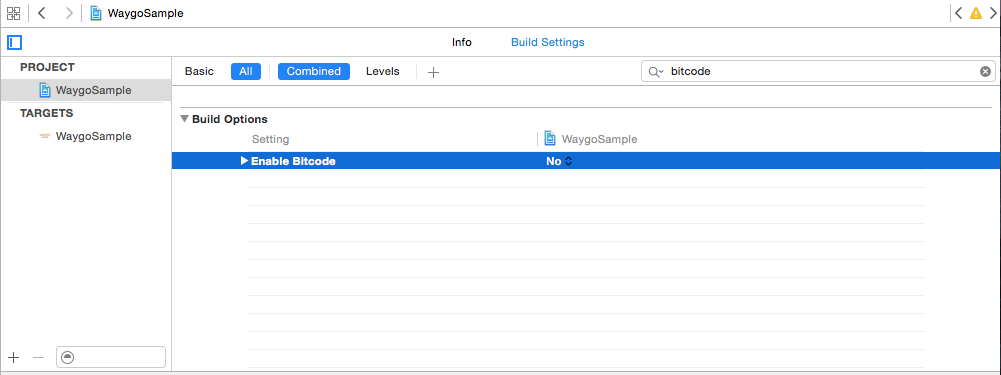
Task: Select the Combined view
Action: (313, 72)
